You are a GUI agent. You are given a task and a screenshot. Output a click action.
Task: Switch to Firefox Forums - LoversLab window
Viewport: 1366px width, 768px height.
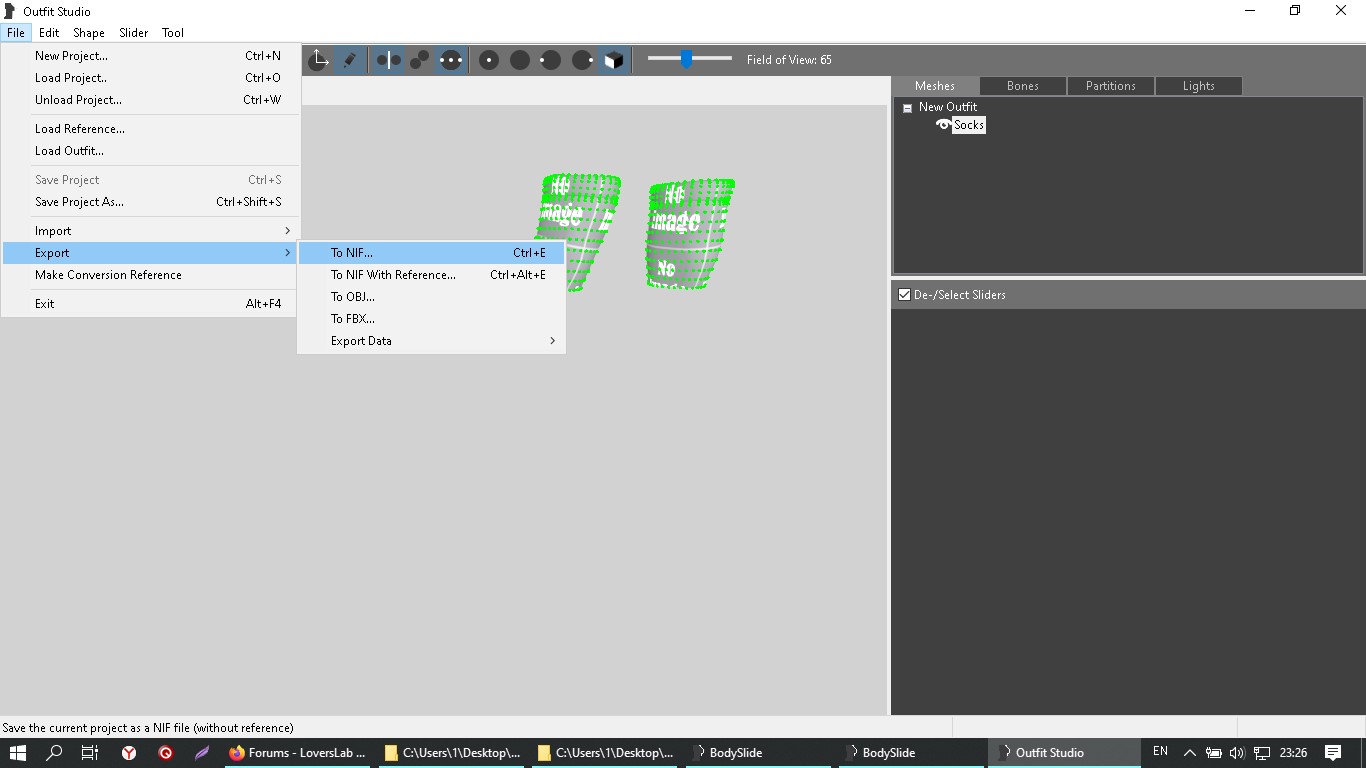tap(299, 753)
